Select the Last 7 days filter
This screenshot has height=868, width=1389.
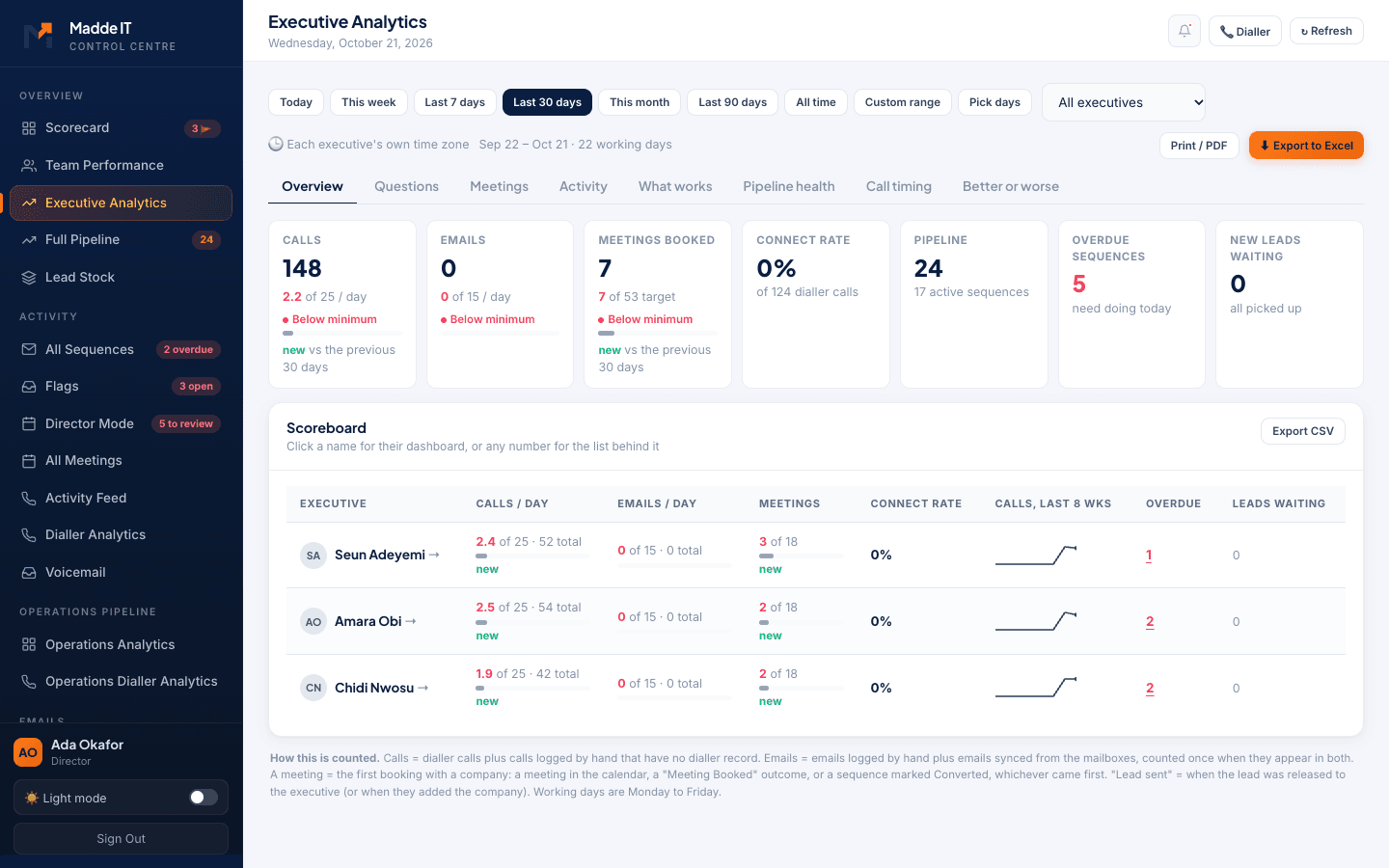coord(455,102)
